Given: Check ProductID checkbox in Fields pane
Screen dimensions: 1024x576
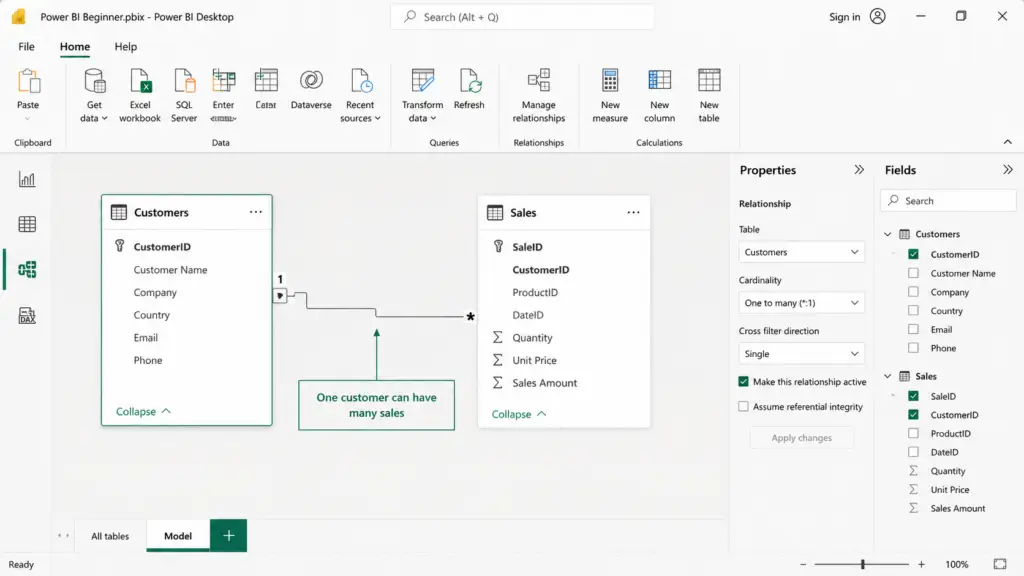Looking at the screenshot, I should point(913,433).
